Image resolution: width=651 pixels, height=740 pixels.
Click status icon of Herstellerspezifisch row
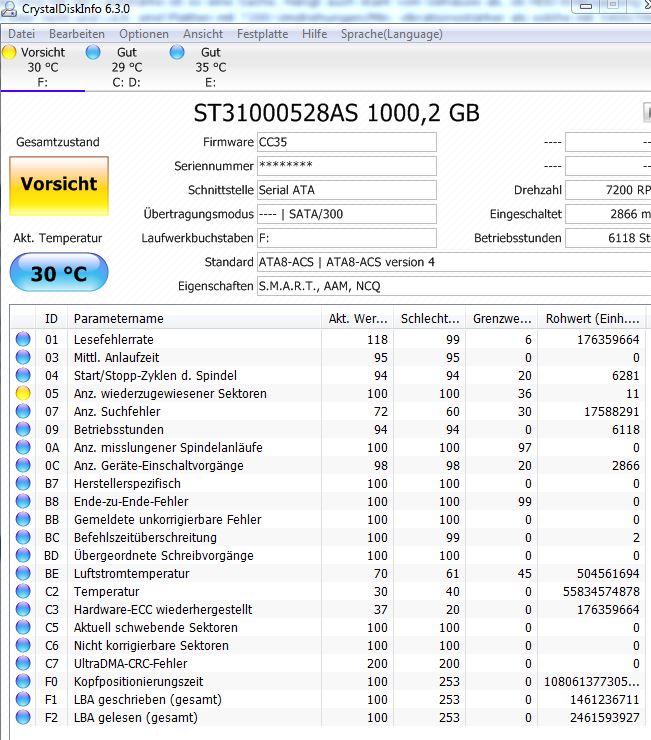[x=23, y=483]
